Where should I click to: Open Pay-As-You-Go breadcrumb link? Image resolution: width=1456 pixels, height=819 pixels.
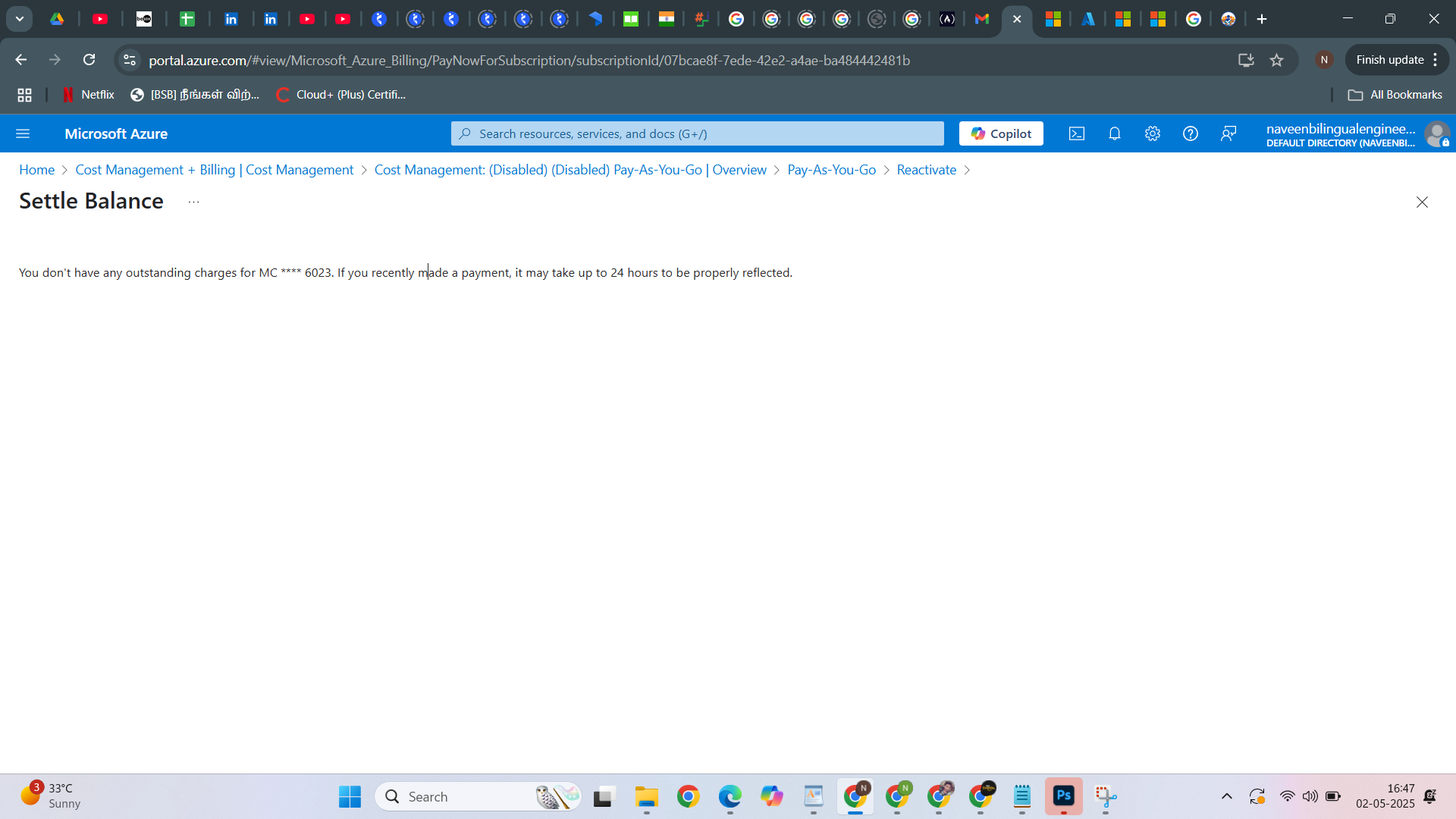point(831,170)
